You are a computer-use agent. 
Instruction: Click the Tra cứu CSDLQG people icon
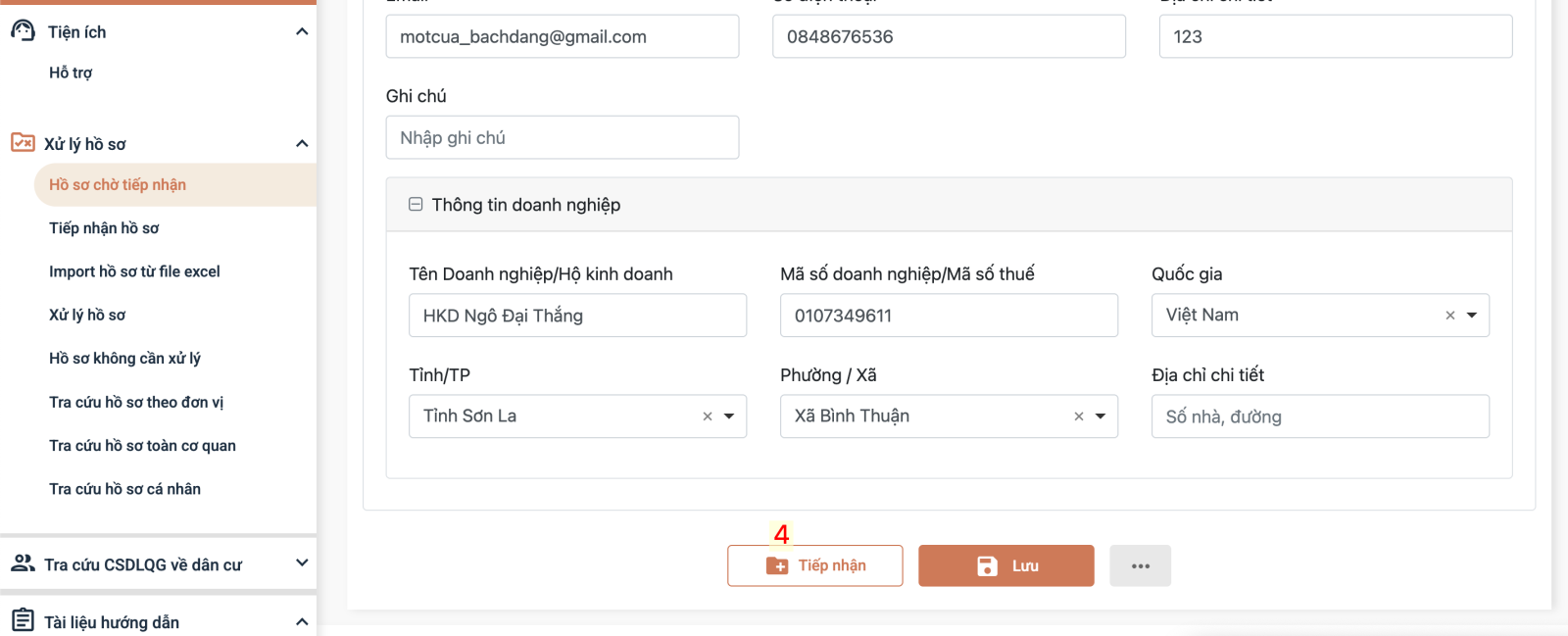pyautogui.click(x=23, y=563)
